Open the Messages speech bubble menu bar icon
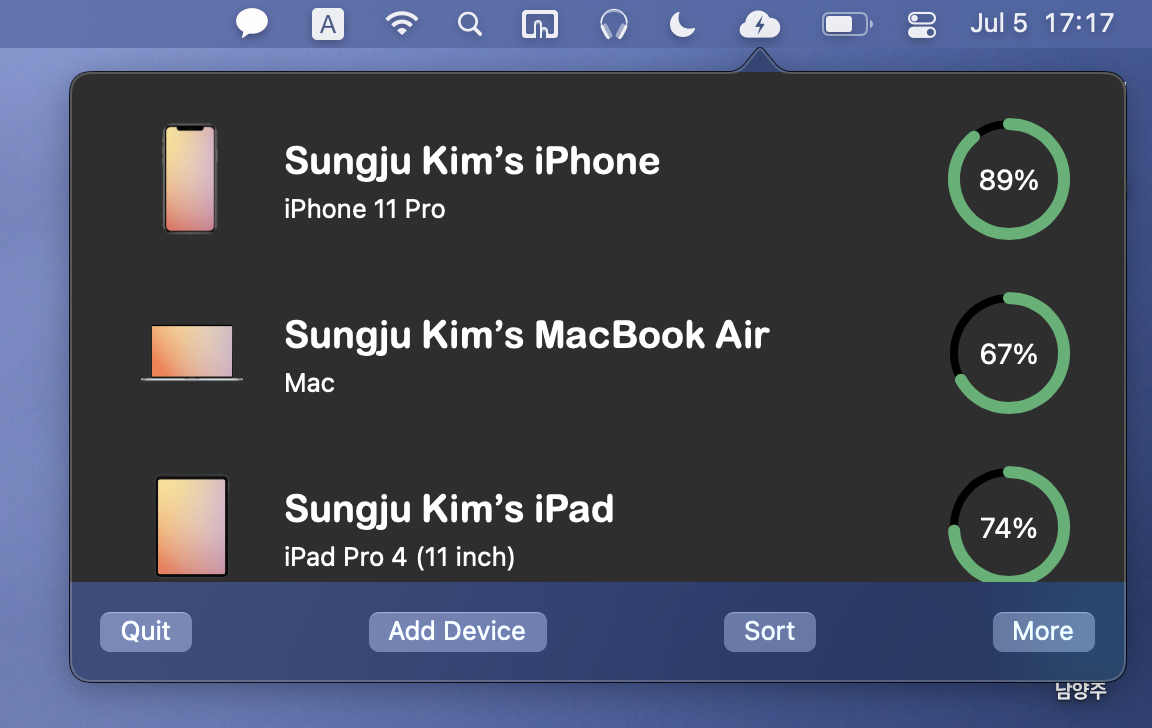This screenshot has width=1152, height=728. 251,24
